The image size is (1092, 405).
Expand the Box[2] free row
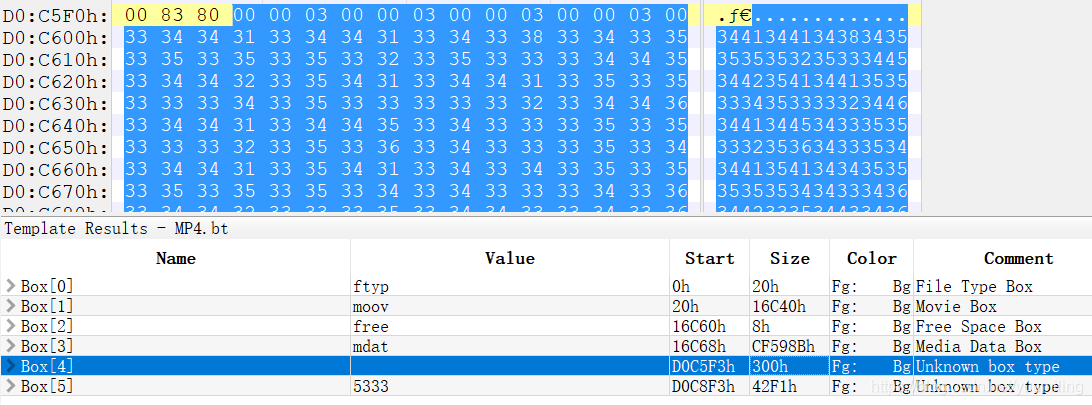10,326
